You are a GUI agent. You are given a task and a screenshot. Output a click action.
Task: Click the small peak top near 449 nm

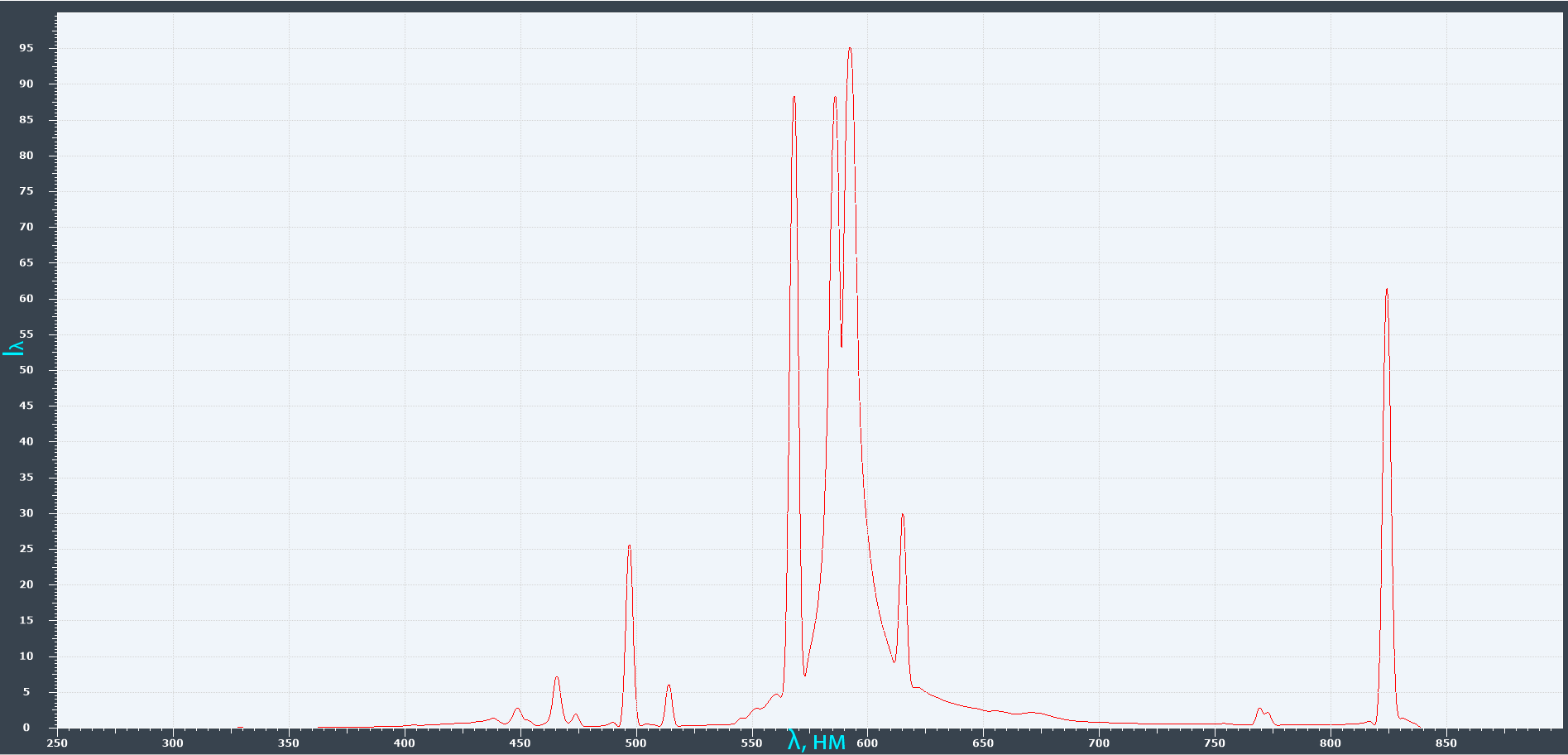[517, 709]
